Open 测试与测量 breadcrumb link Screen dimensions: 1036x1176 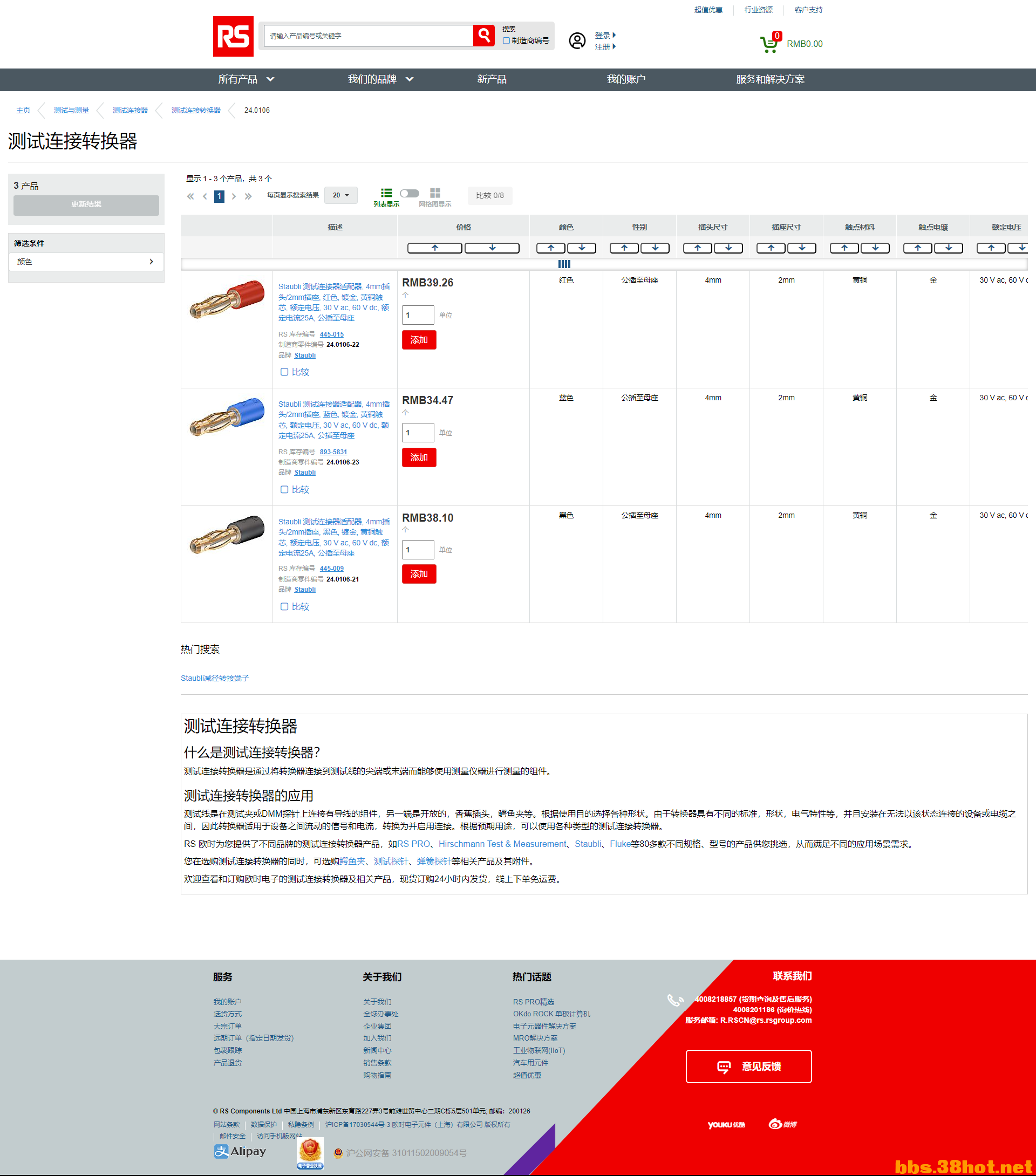(x=71, y=111)
